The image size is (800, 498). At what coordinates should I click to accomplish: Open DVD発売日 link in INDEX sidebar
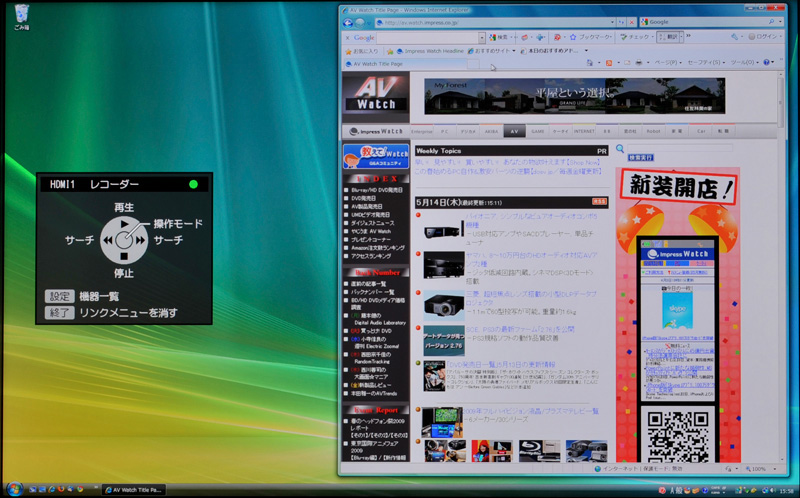(x=364, y=198)
